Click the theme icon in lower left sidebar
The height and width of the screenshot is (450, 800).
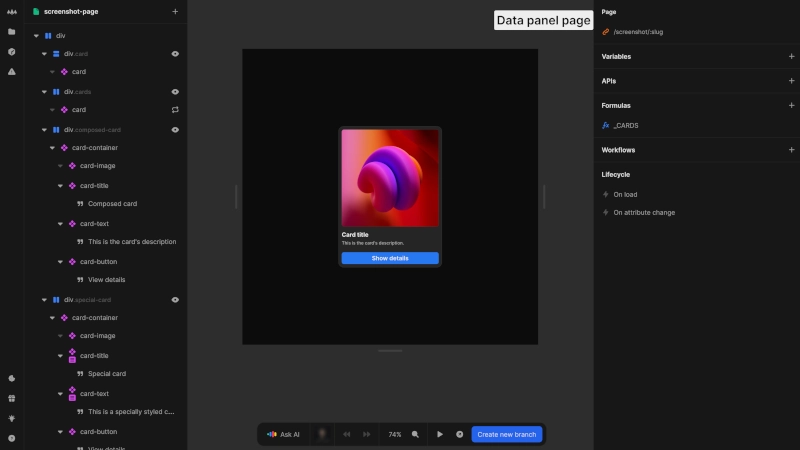(x=12, y=379)
